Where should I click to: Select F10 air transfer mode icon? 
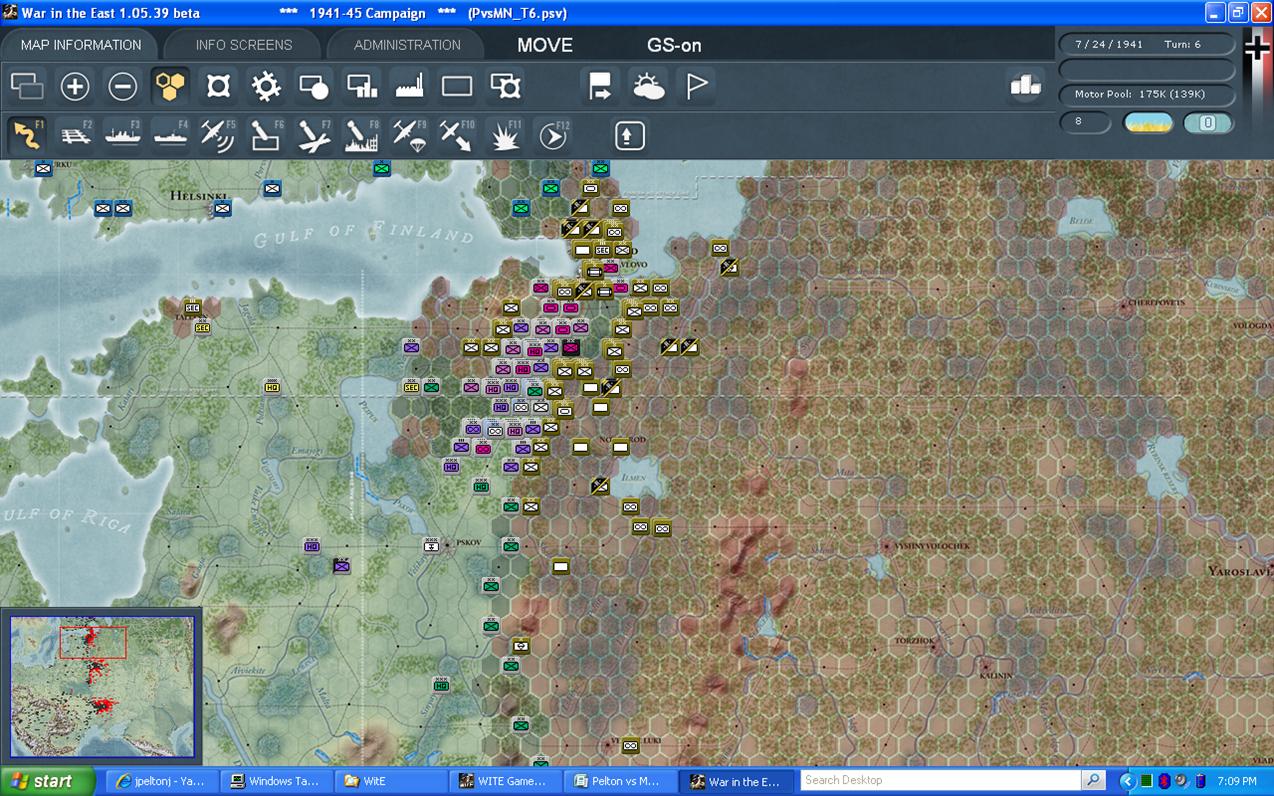pos(457,135)
